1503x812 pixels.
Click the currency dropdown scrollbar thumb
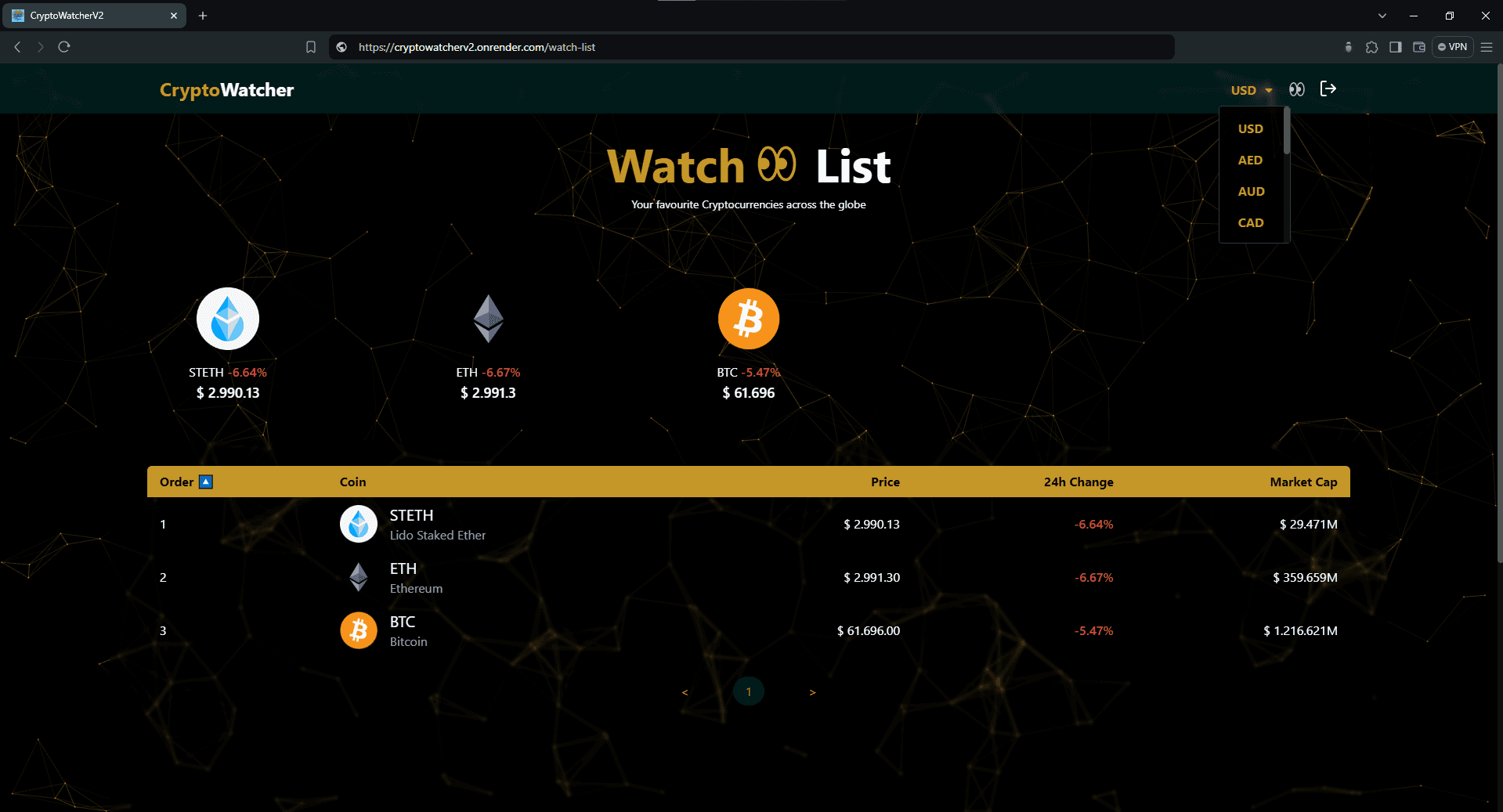pos(1286,132)
